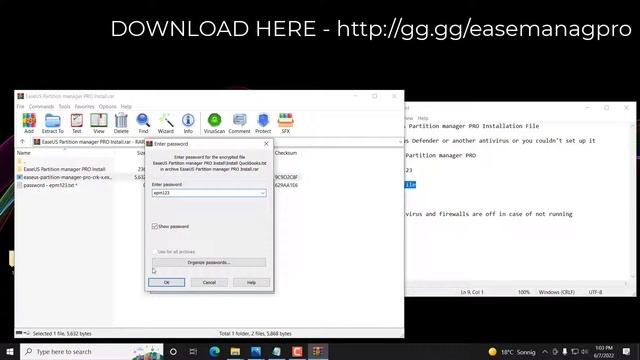
Task: Select EaseUS Partition manager PRO Install folder
Action: tap(64, 169)
